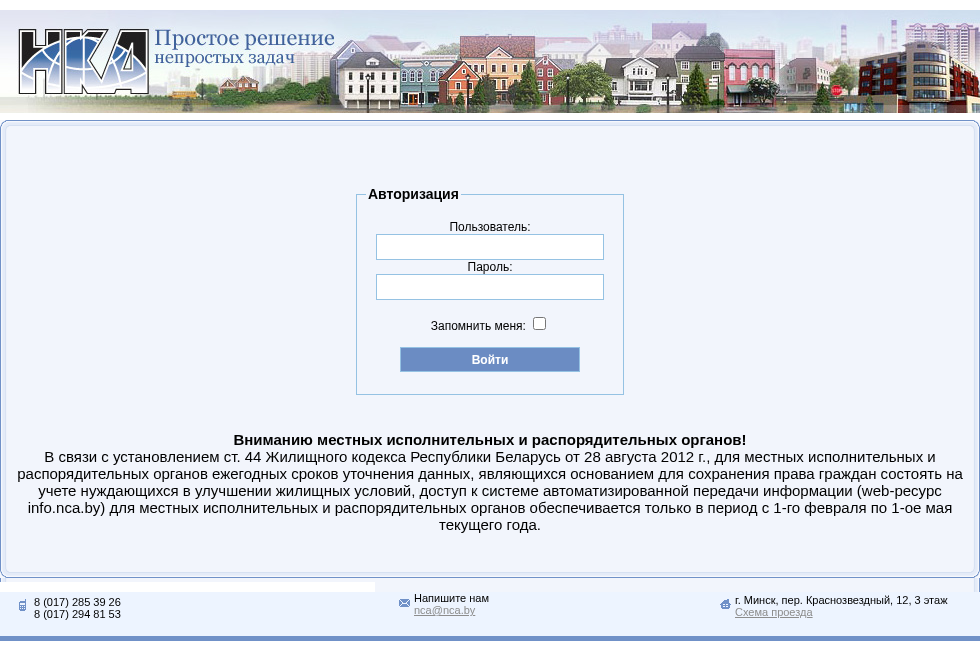Click the bold notice heading Вниманию местных исполнительных
This screenshot has height=667, width=980.
pyautogui.click(x=489, y=440)
